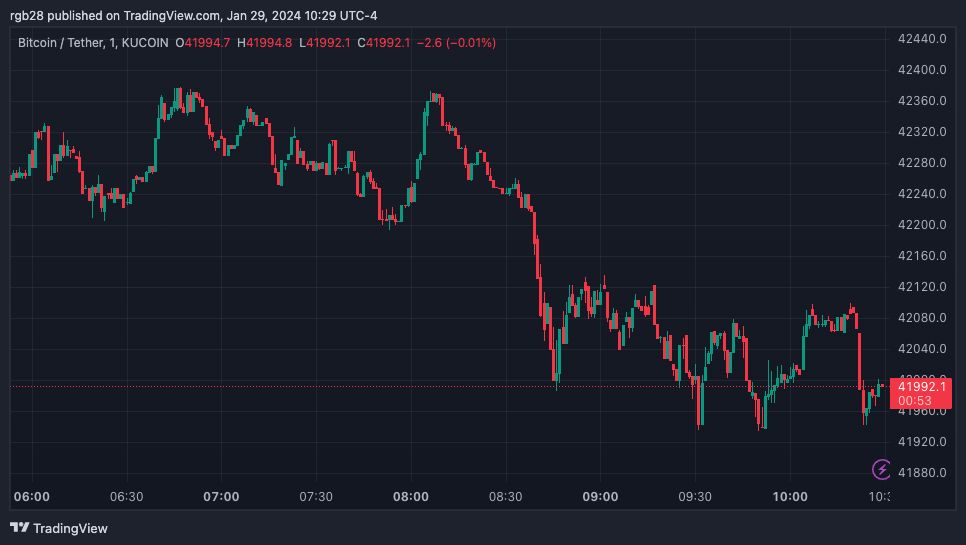The image size is (966, 545).
Task: Select the open value O41994.7
Action: point(203,43)
